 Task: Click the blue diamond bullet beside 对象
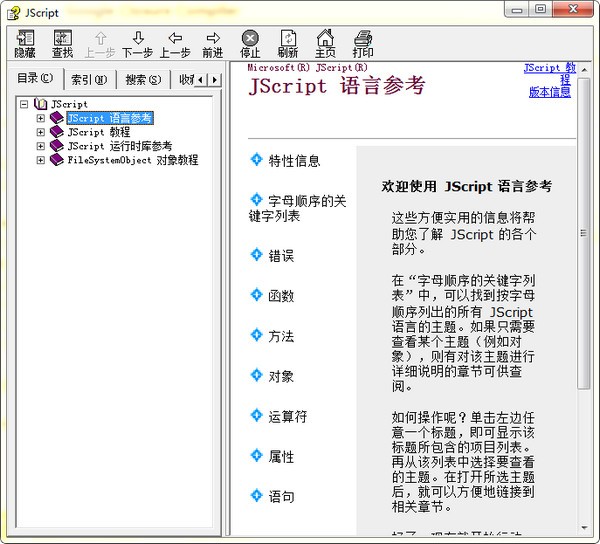pos(256,375)
